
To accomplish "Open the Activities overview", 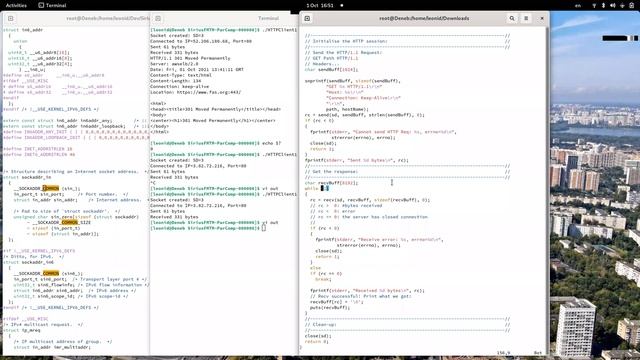I will [x=16, y=5].
